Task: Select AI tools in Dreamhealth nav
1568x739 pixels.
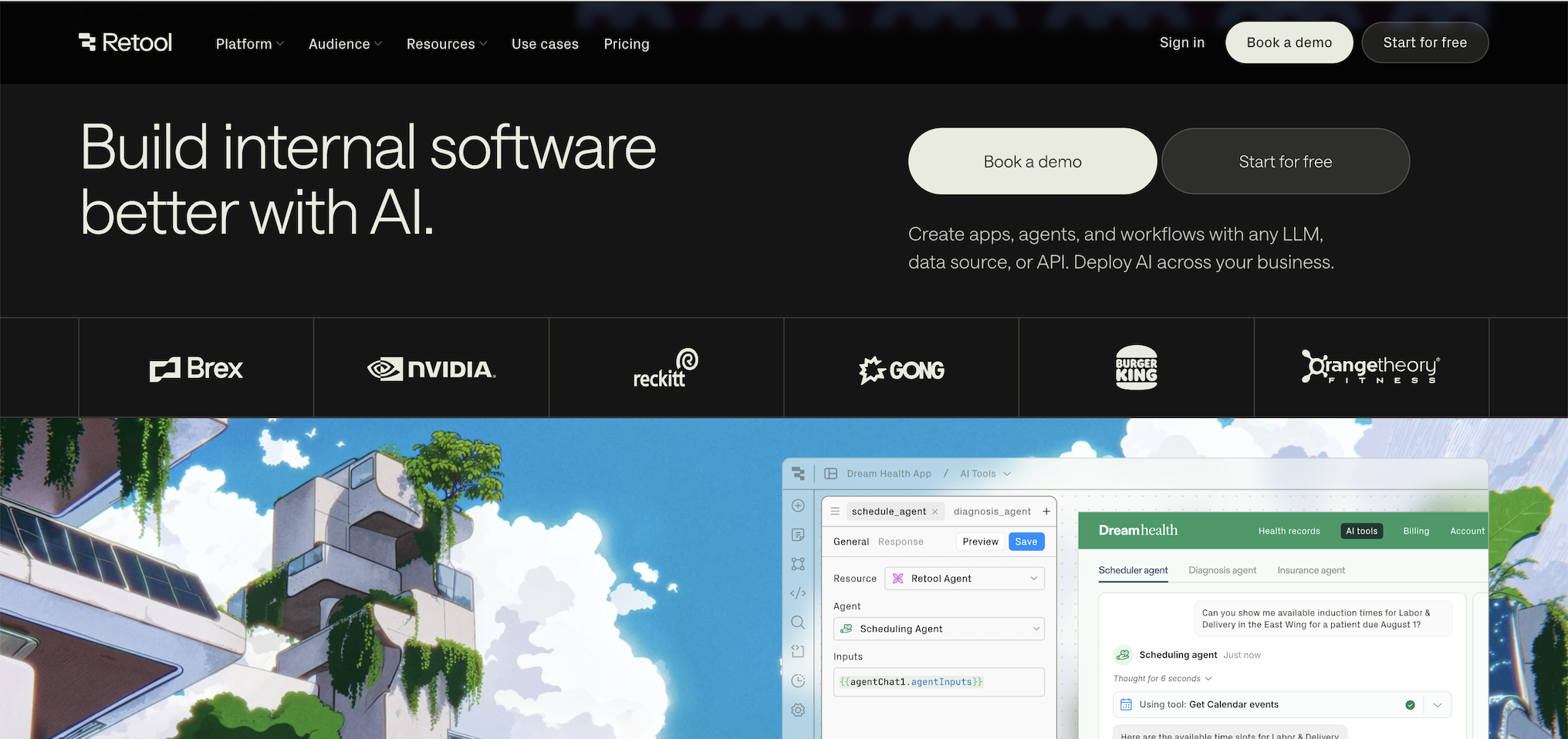Action: pyautogui.click(x=1361, y=531)
